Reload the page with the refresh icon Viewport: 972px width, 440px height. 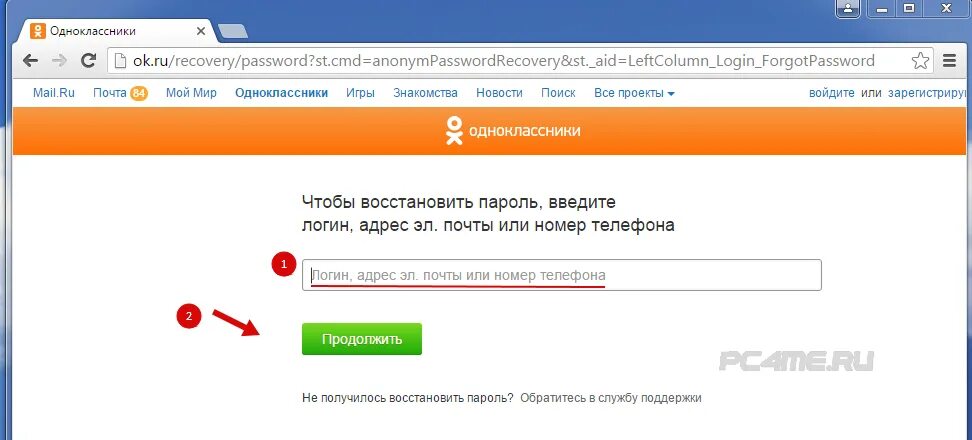click(89, 61)
